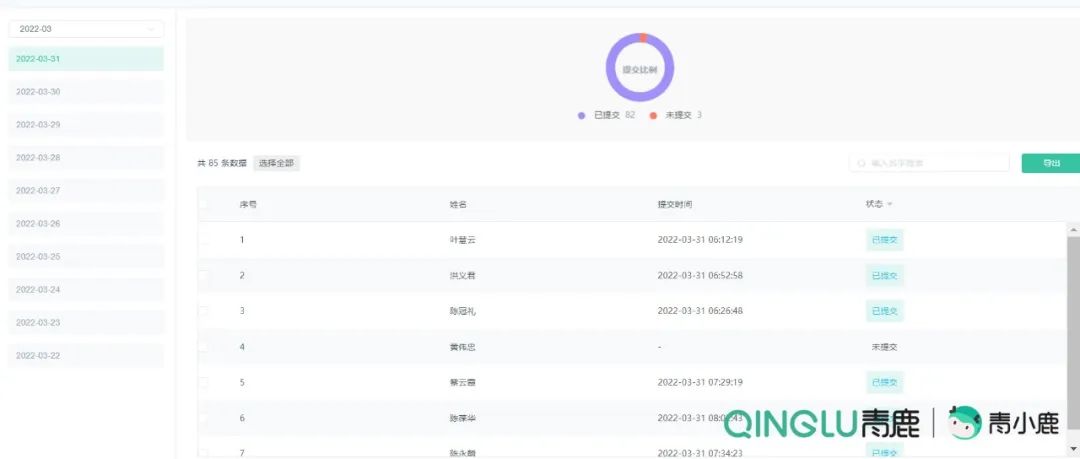Click the name search input field
This screenshot has width=1080, height=459.
pos(935,163)
